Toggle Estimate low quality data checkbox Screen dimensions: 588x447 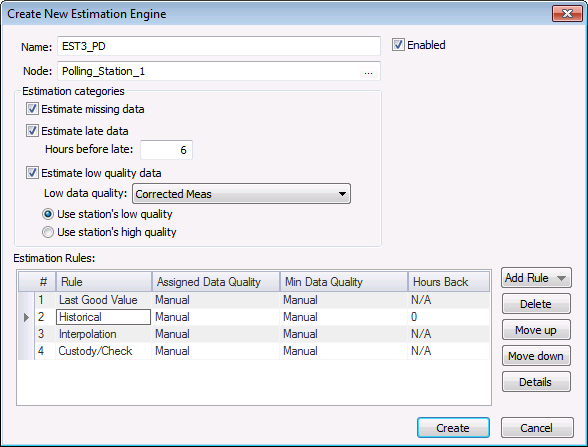point(32,173)
